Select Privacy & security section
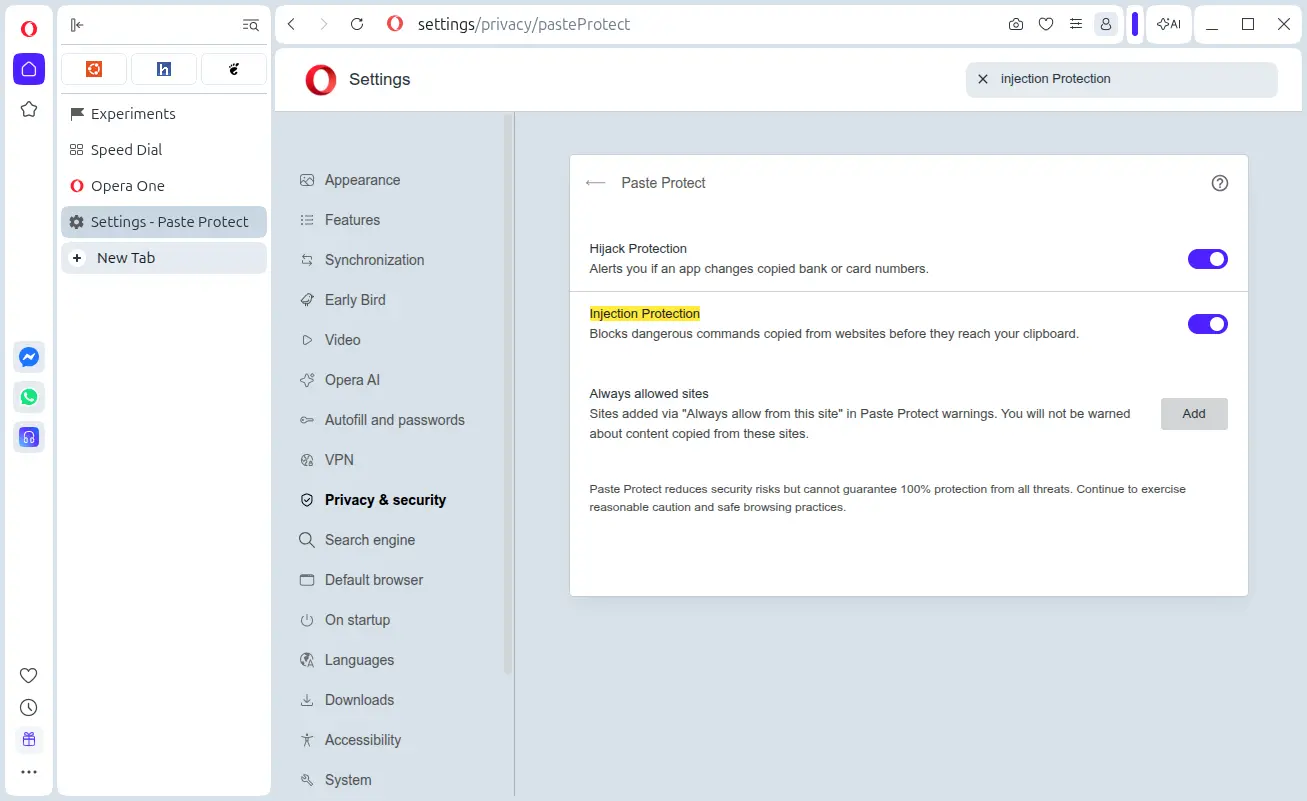This screenshot has height=801, width=1307. pyautogui.click(x=373, y=500)
